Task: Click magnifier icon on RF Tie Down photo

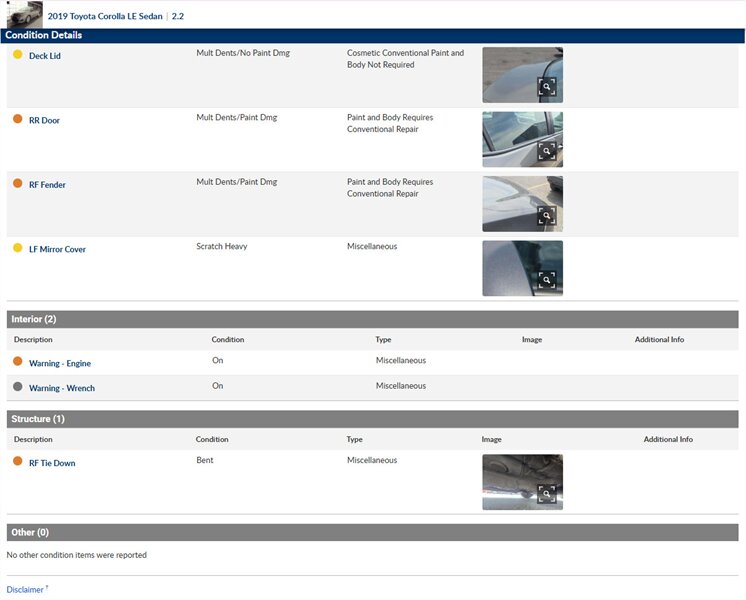Action: [x=546, y=494]
